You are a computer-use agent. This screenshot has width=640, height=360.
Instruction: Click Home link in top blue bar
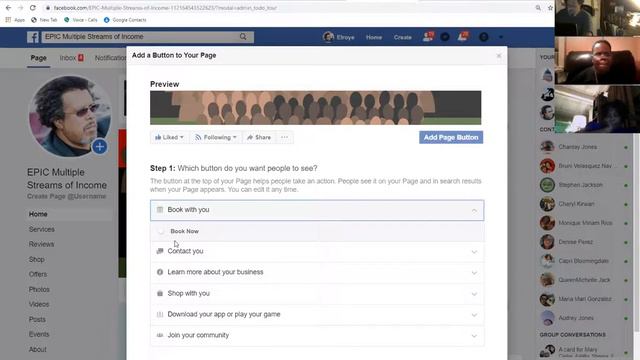tap(374, 37)
